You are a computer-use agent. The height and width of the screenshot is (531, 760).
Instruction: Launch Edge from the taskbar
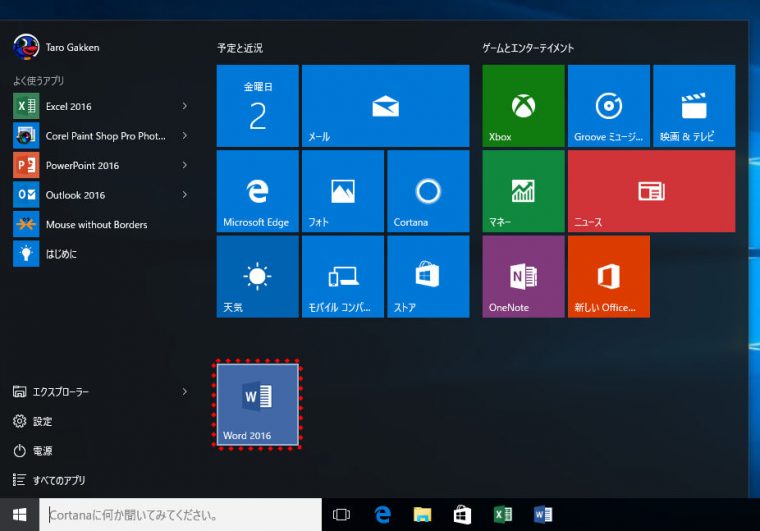[x=382, y=515]
